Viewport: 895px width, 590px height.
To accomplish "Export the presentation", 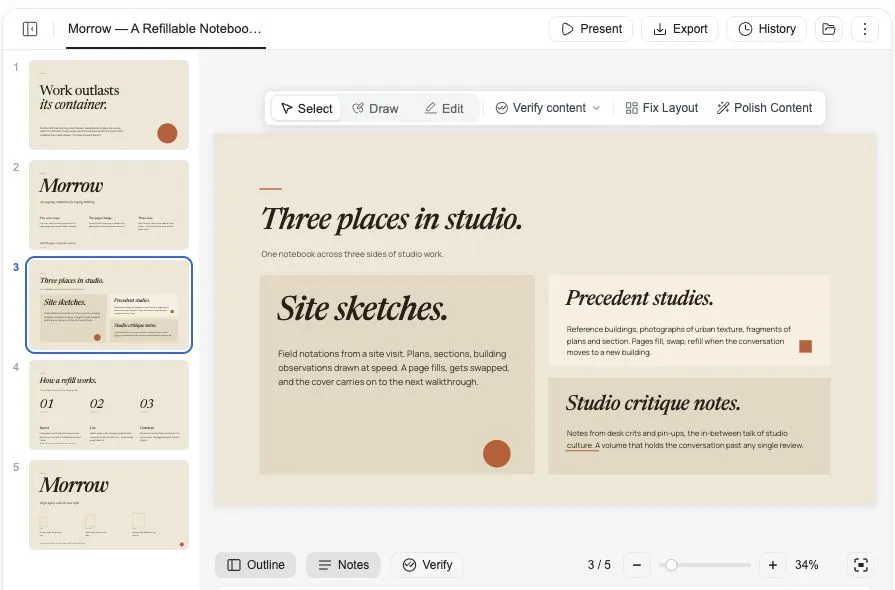I will tap(680, 29).
